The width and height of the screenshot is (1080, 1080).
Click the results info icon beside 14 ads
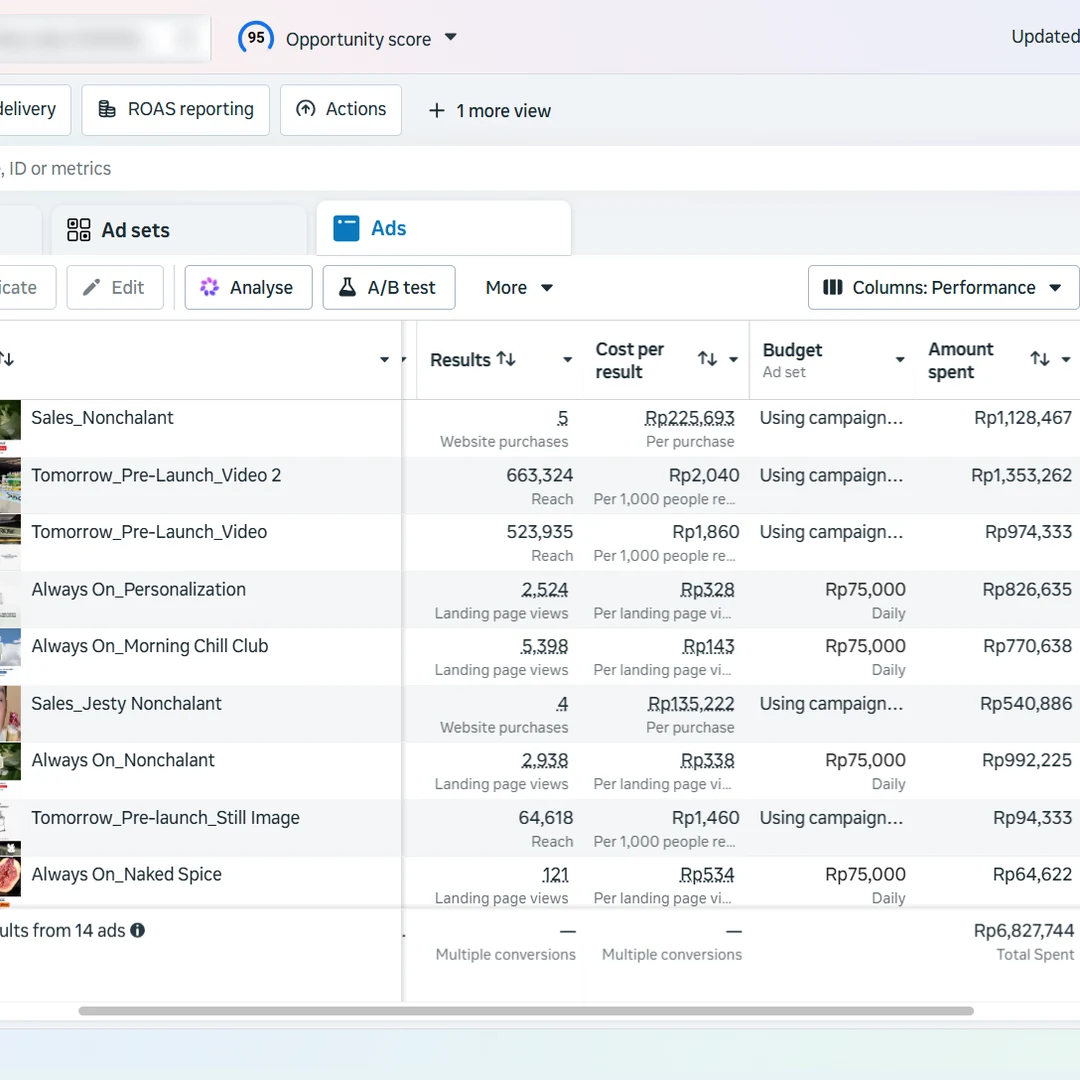pos(138,931)
